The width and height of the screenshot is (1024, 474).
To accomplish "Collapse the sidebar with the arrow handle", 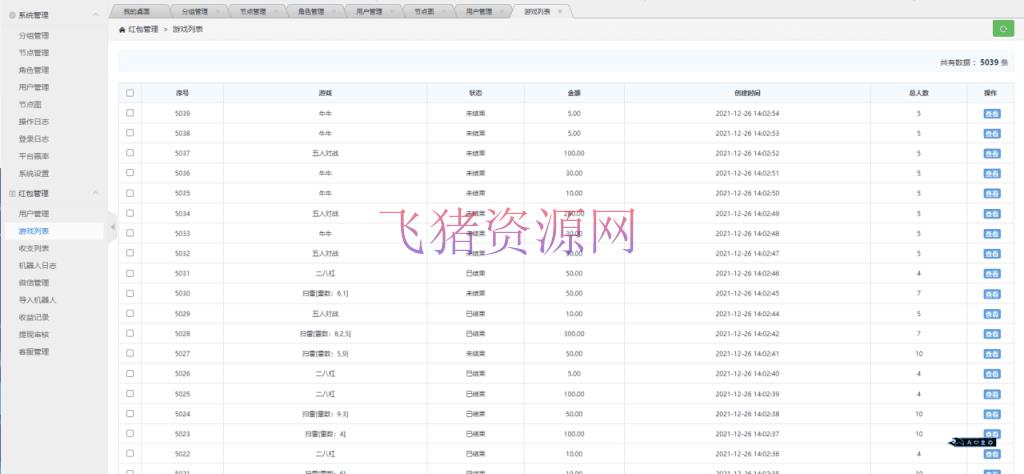I will click(x=112, y=227).
